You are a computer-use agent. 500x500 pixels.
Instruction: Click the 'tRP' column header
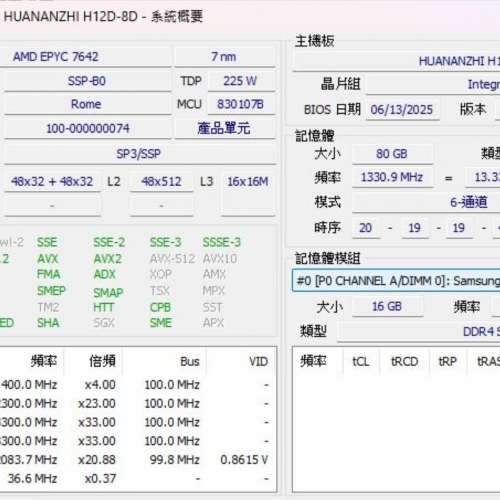pos(447,361)
